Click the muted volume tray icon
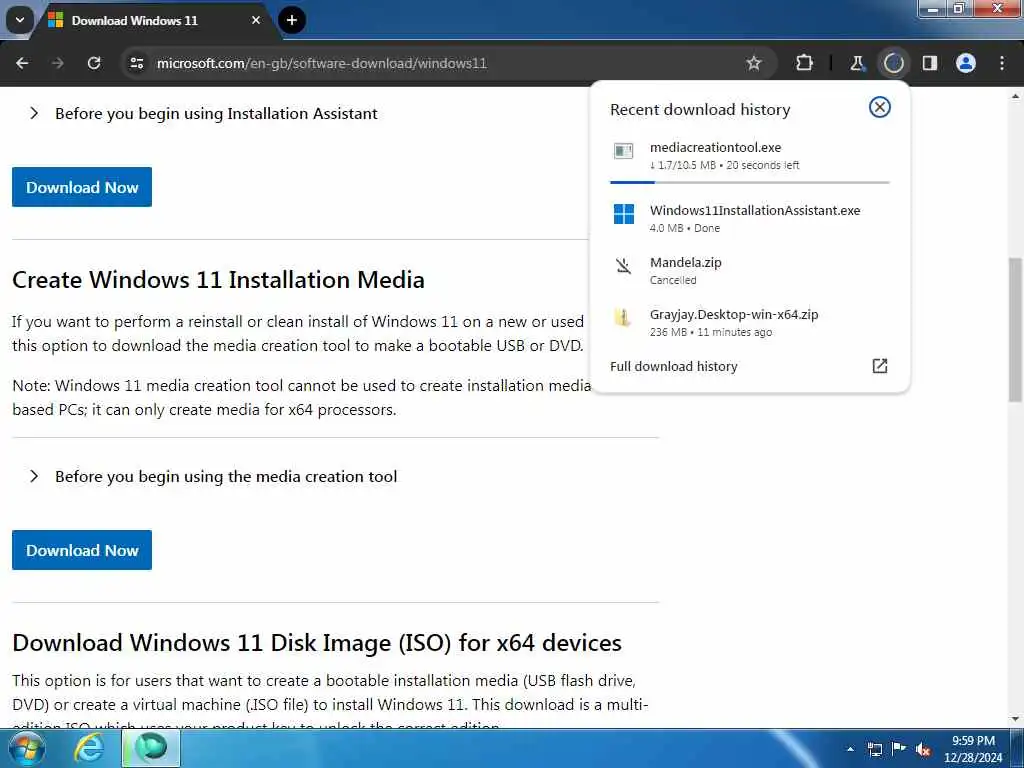This screenshot has height=768, width=1024. tap(923, 749)
